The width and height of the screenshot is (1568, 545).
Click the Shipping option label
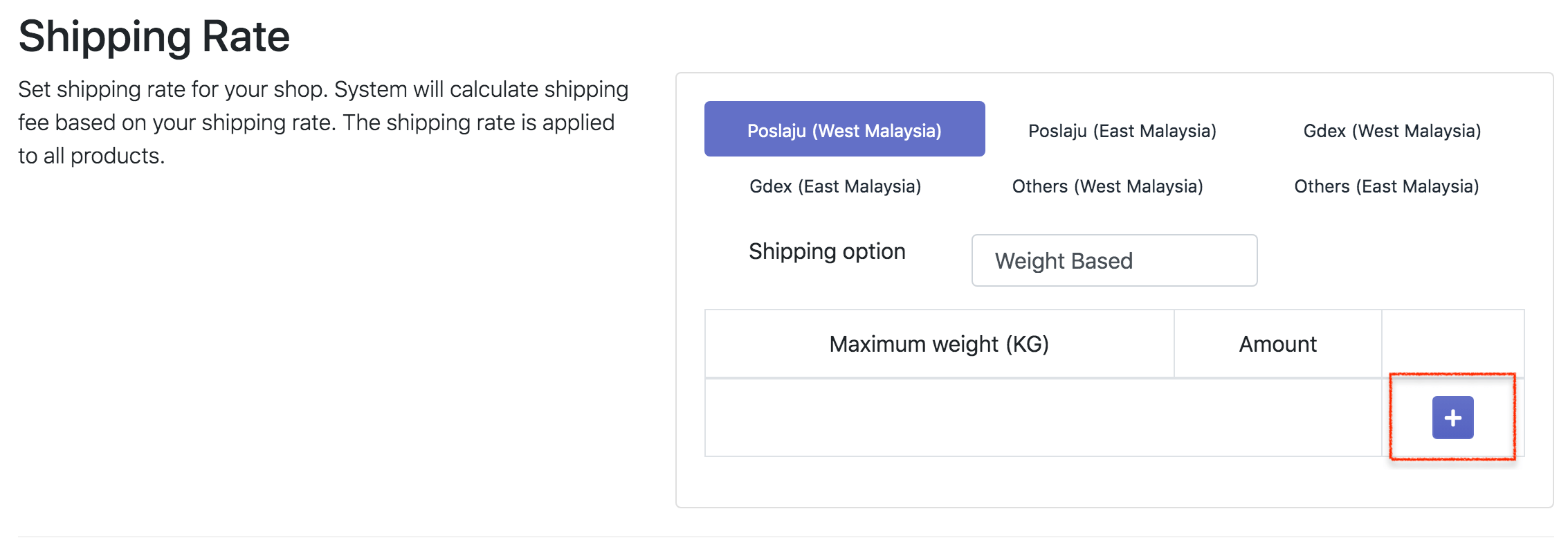pyautogui.click(x=827, y=251)
